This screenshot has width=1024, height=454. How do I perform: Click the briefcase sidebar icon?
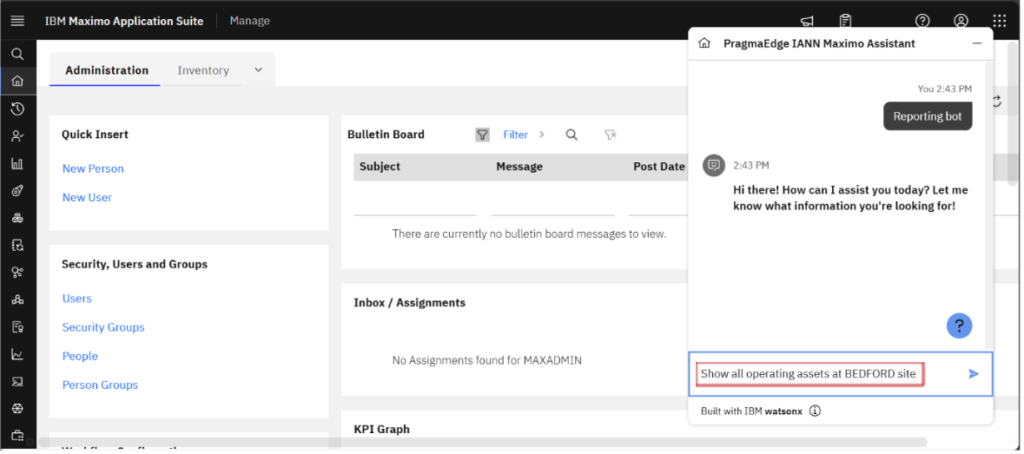coord(18,435)
